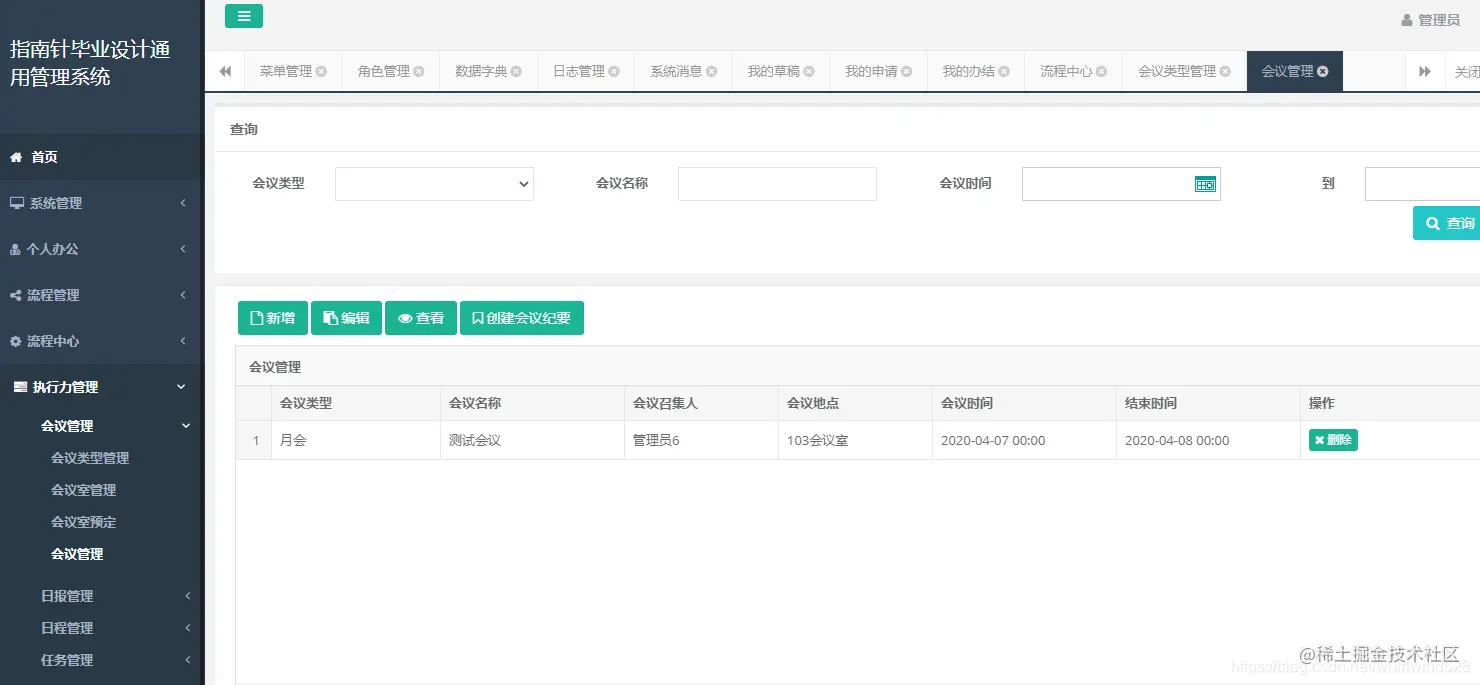The width and height of the screenshot is (1480, 685).
Task: Expand 个人办公 sidebar menu chevron
Action: click(183, 249)
